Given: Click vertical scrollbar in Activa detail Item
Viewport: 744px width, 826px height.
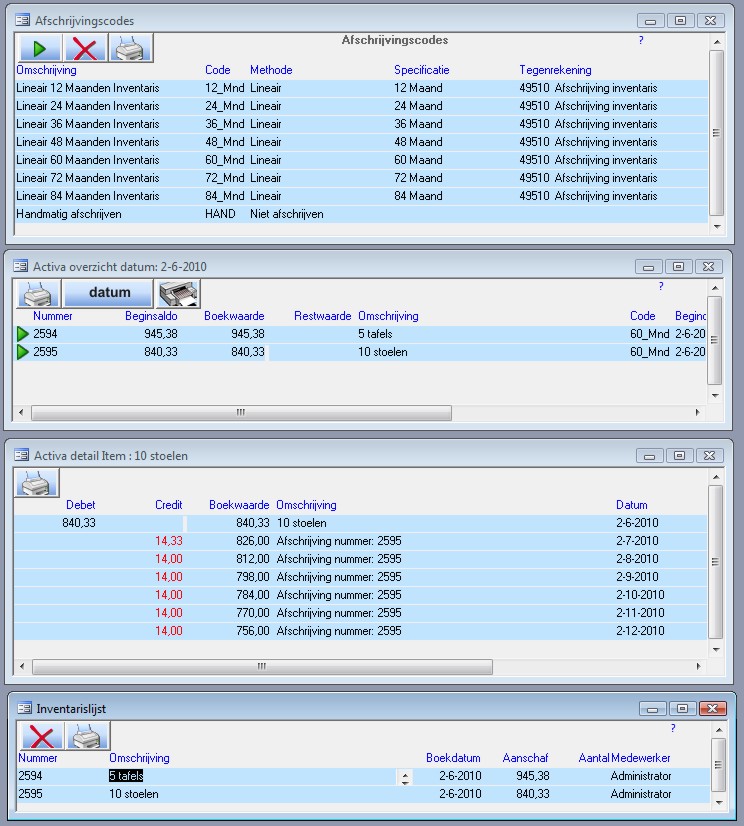Looking at the screenshot, I should (715, 562).
